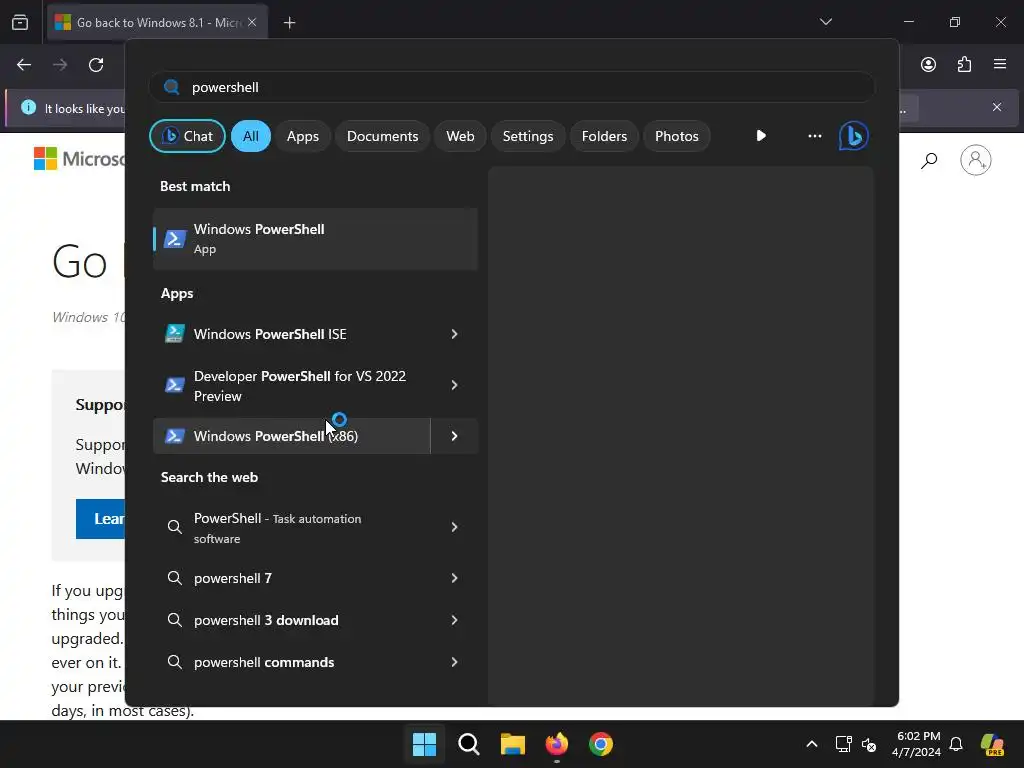
Task: Filter results by Folders
Action: 604,136
